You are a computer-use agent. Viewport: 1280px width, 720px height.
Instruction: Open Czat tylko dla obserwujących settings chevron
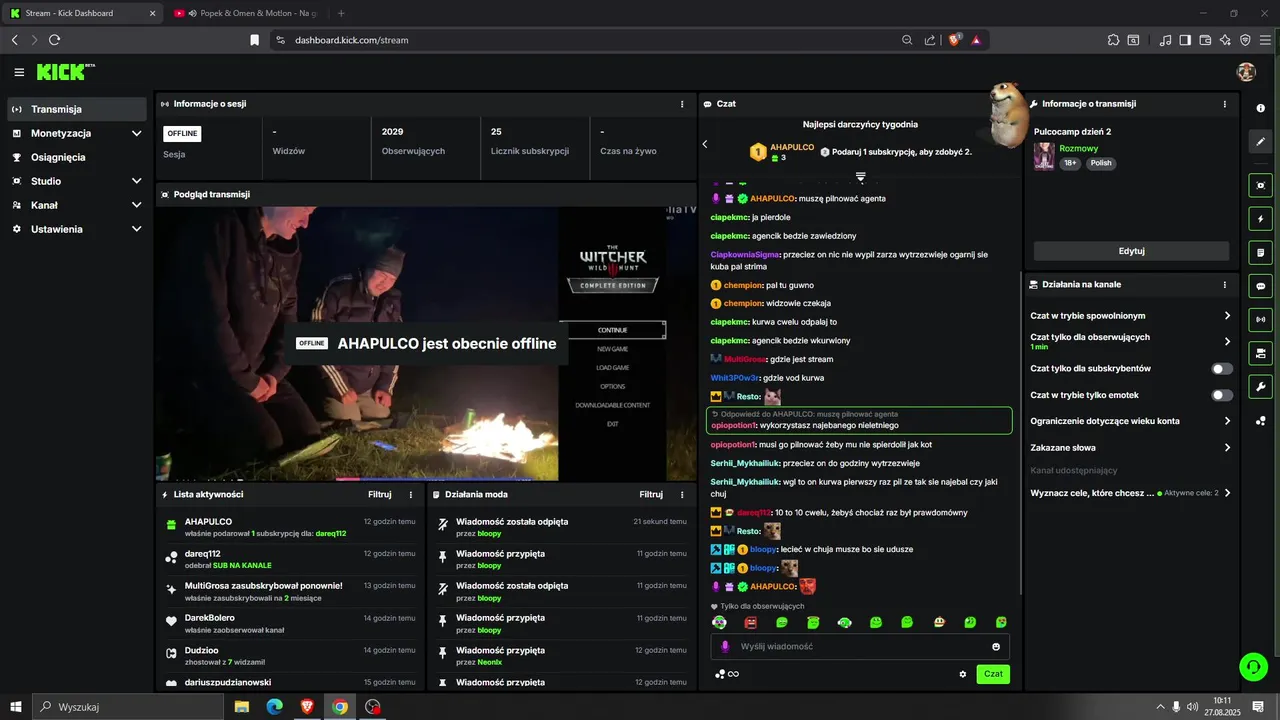1227,341
